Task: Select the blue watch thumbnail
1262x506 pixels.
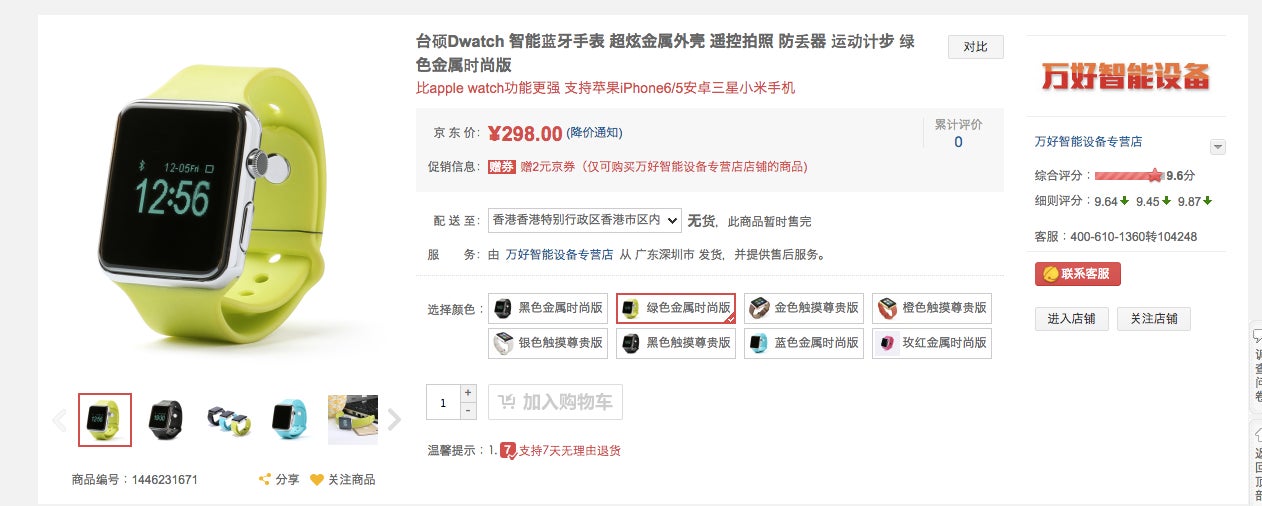Action: pos(290,420)
